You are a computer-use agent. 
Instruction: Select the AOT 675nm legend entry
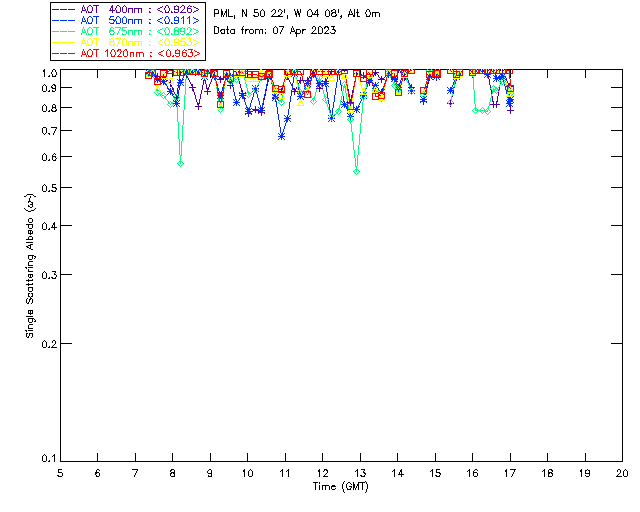coord(127,31)
